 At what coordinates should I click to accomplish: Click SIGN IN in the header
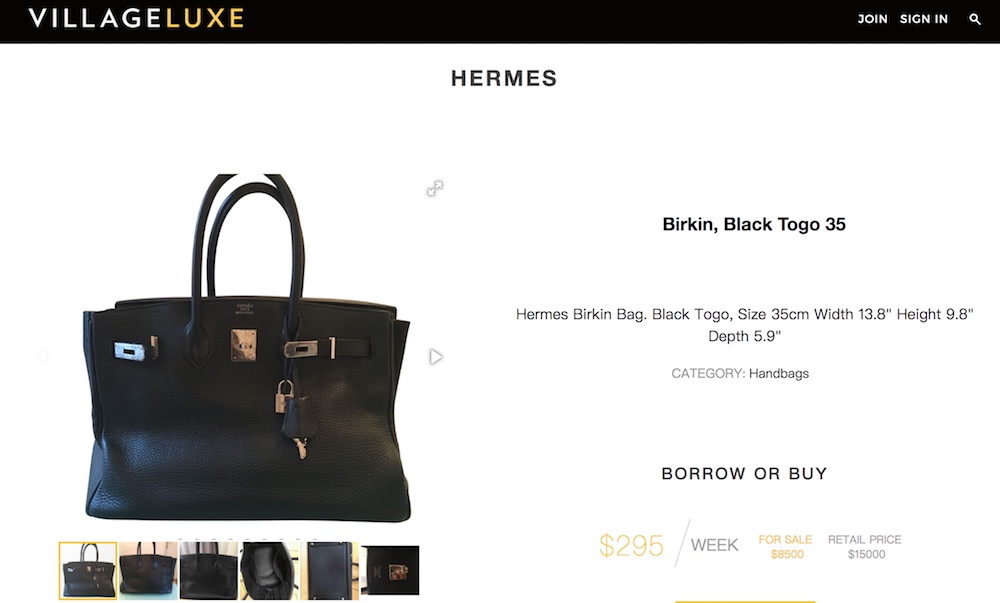point(923,19)
